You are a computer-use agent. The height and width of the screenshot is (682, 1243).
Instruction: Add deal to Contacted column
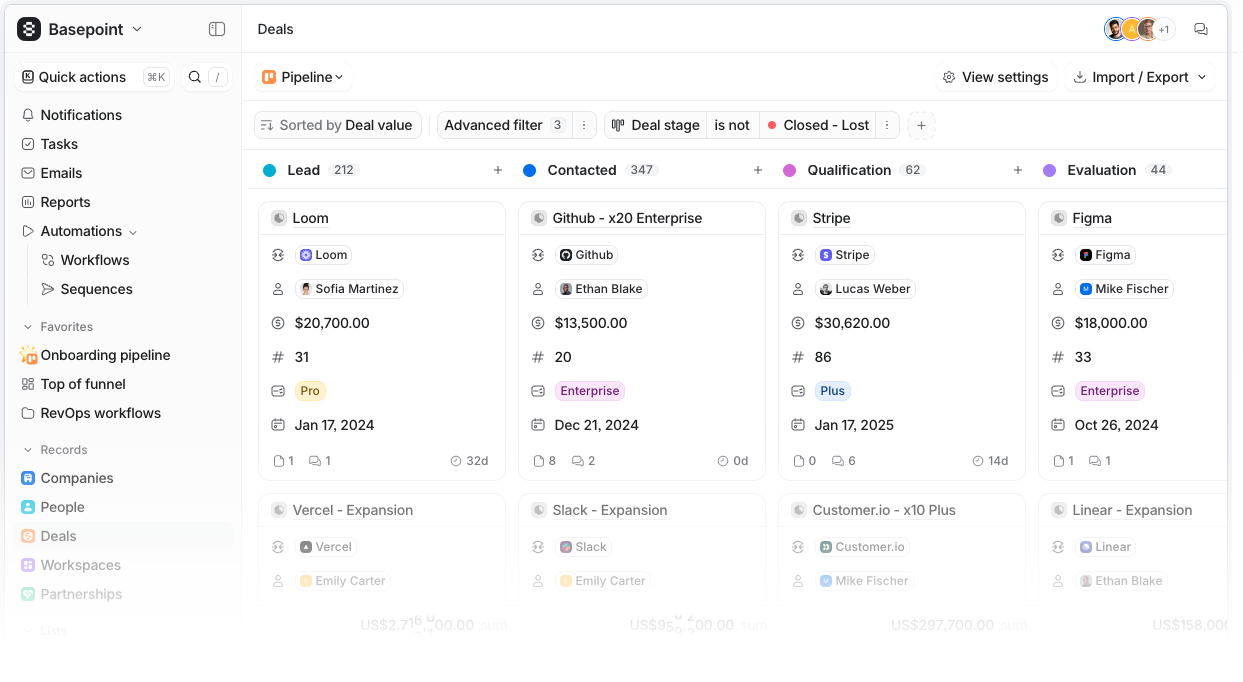coord(758,170)
